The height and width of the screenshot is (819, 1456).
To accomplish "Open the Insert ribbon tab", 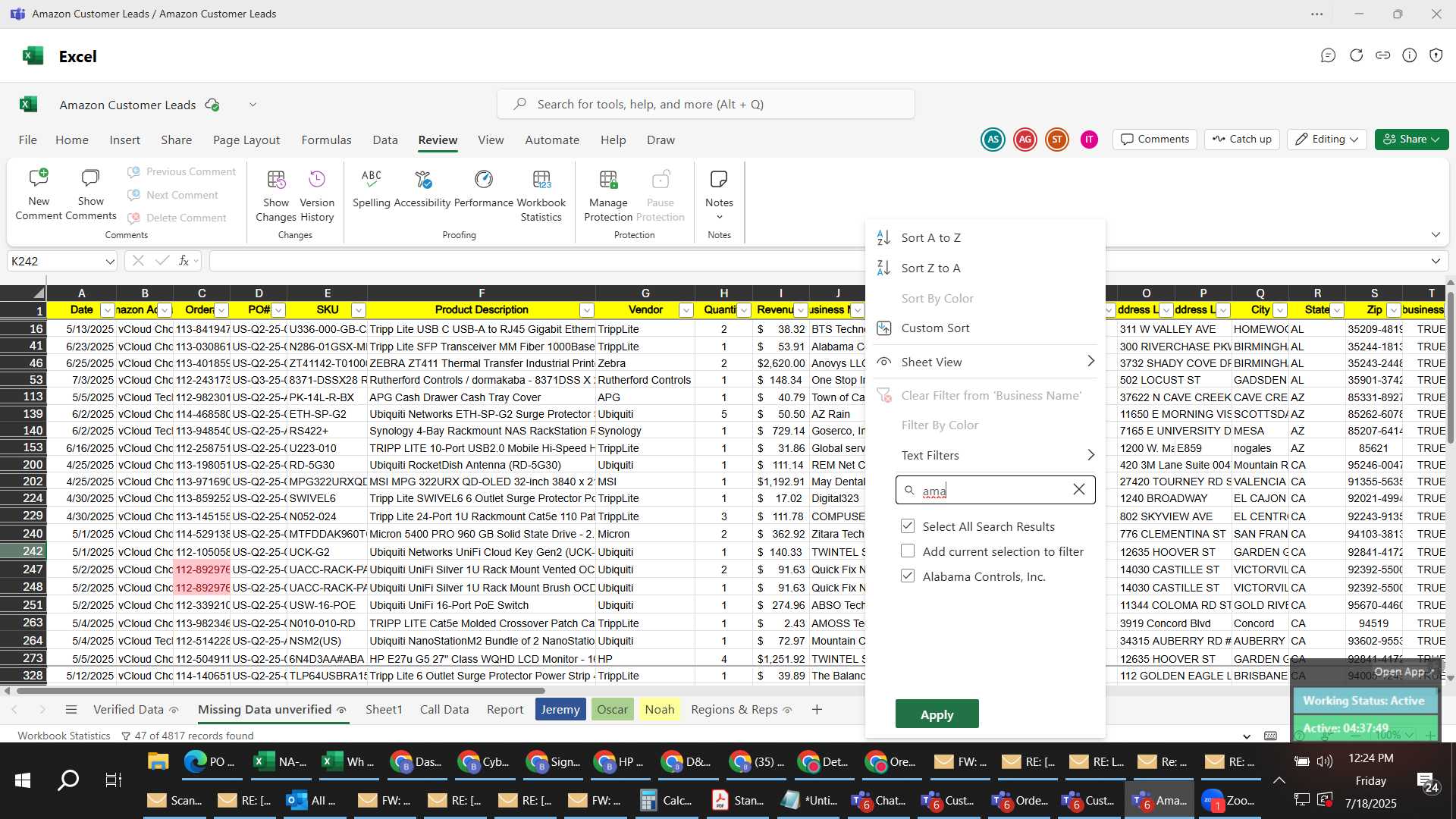I will coord(124,140).
